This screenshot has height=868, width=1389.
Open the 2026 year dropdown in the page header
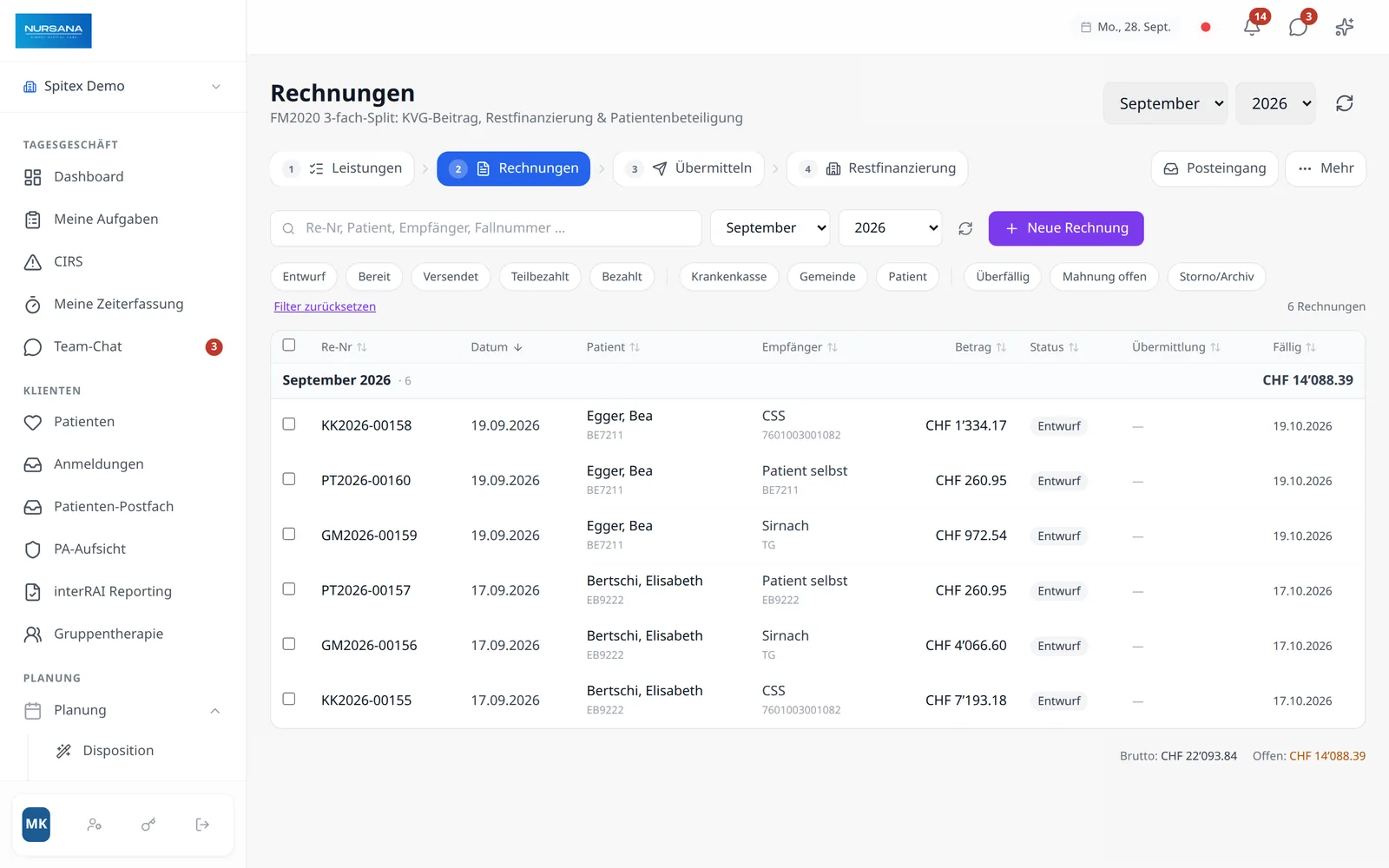point(1275,103)
